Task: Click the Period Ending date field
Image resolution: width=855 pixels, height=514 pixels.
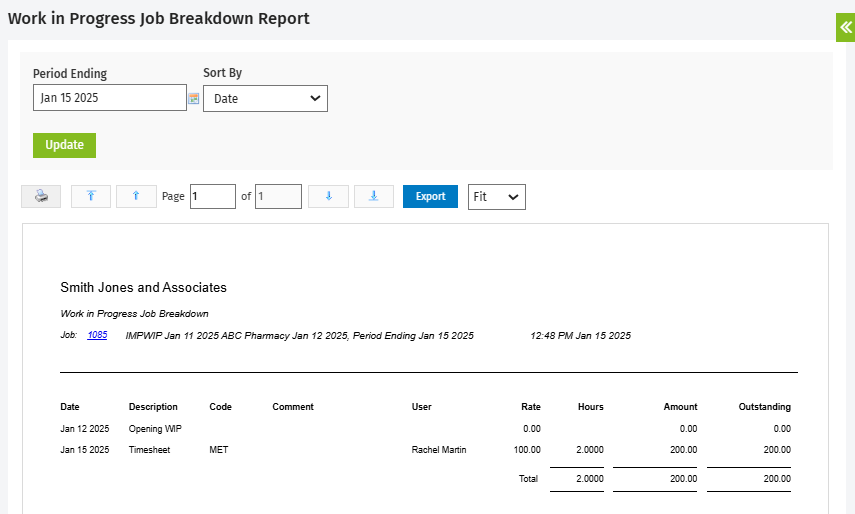Action: click(110, 98)
